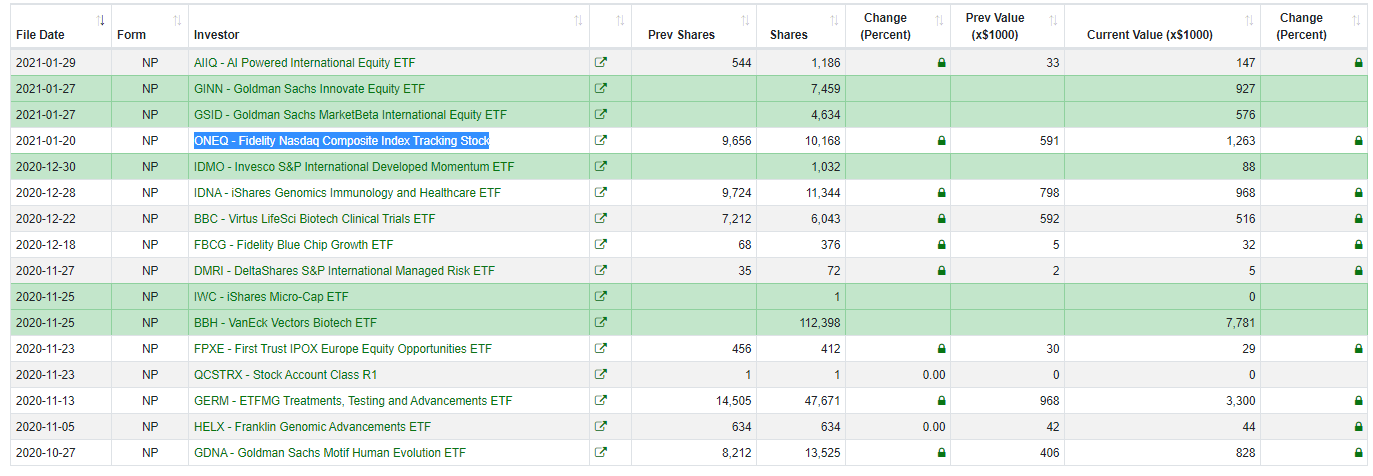1373x476 pixels.
Task: Click lock icon in GERM value change column
Action: click(x=1358, y=400)
